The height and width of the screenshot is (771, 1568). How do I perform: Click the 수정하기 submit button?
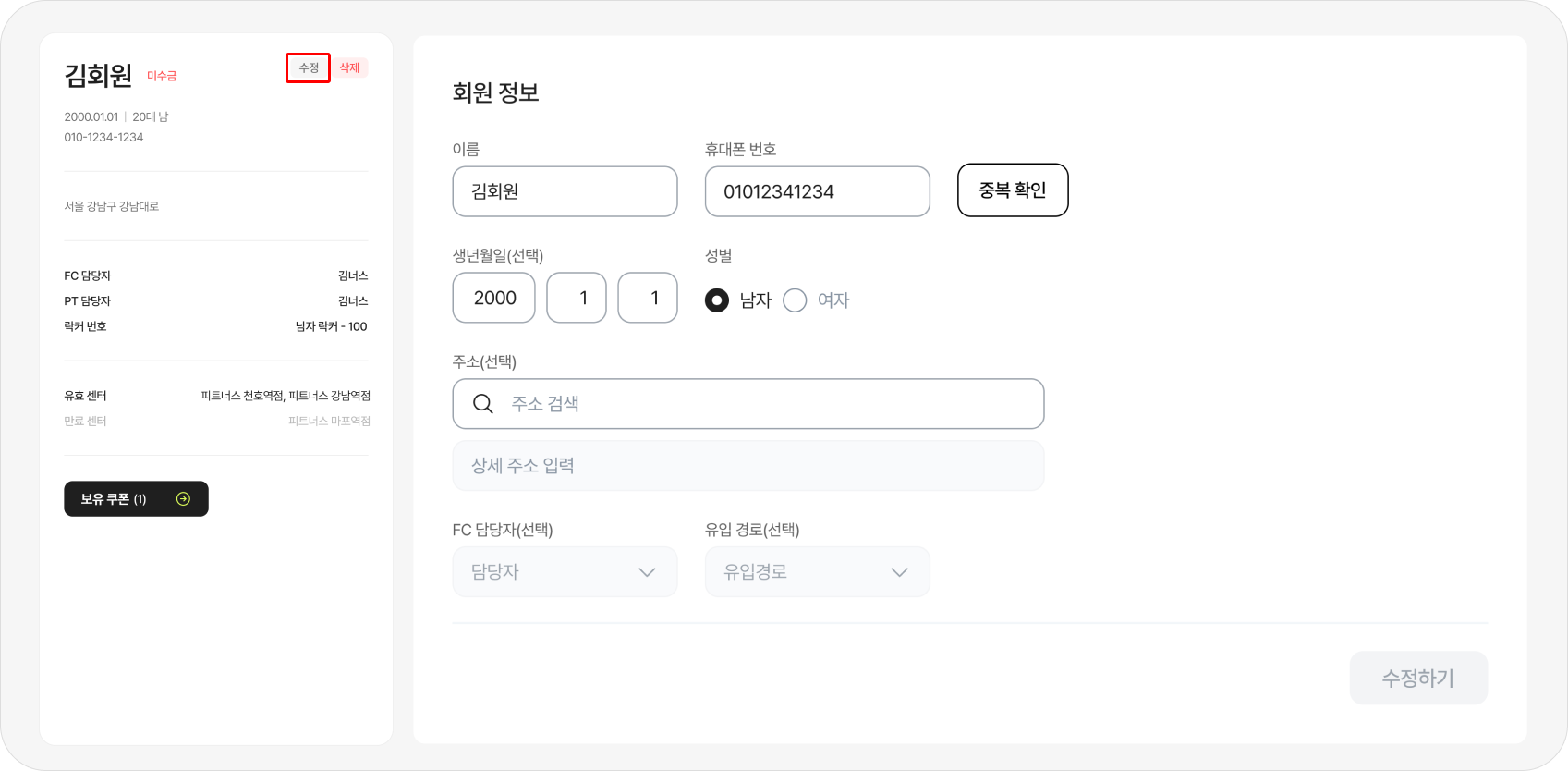pyautogui.click(x=1418, y=678)
